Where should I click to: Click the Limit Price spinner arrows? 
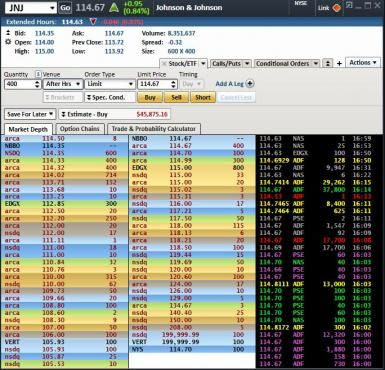[173, 84]
